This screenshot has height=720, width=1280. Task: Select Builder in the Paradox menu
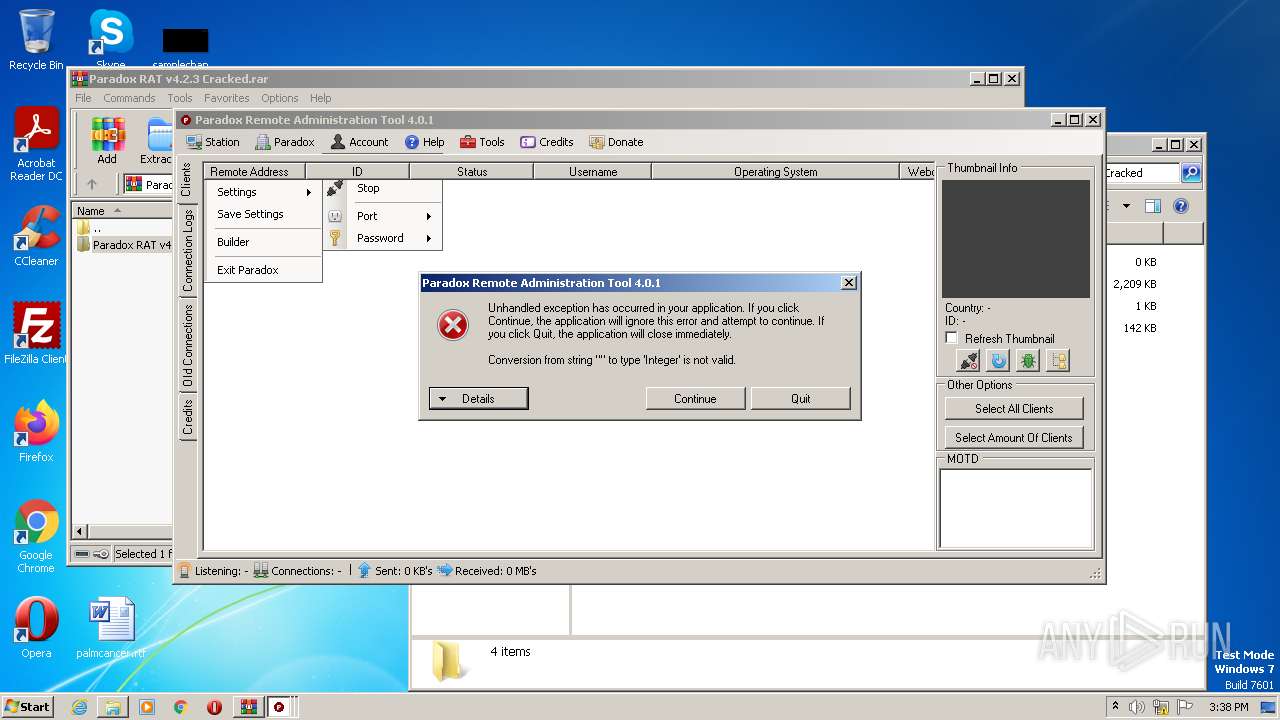[264, 242]
